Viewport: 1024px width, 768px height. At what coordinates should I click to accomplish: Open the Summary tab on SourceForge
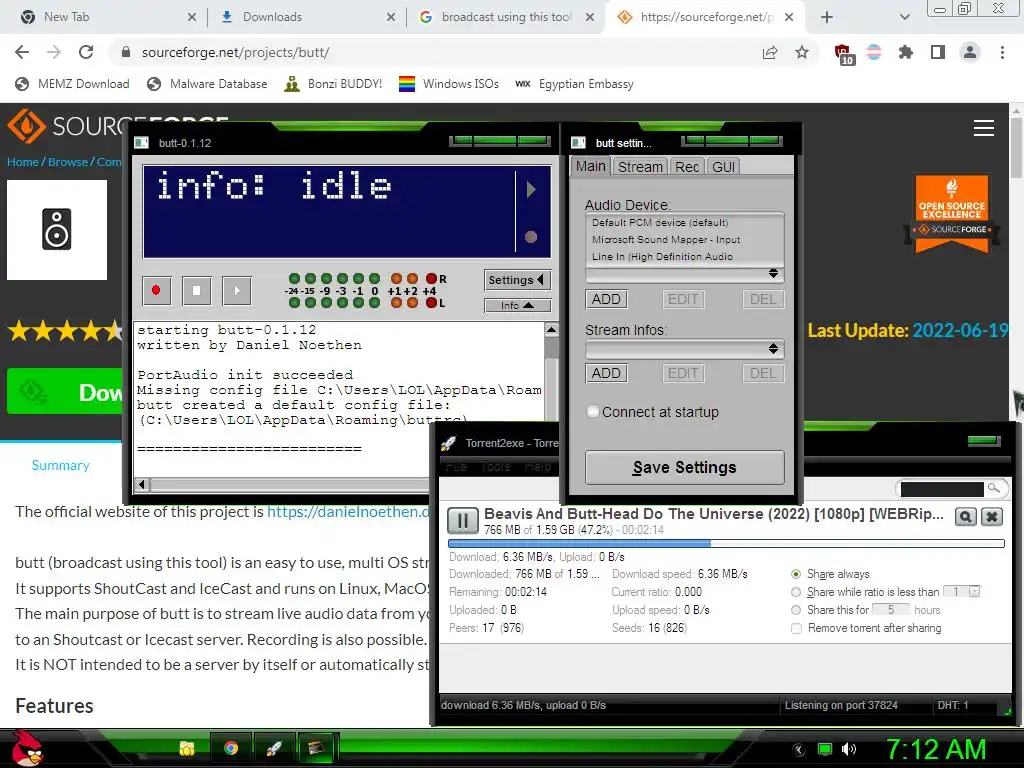point(61,465)
